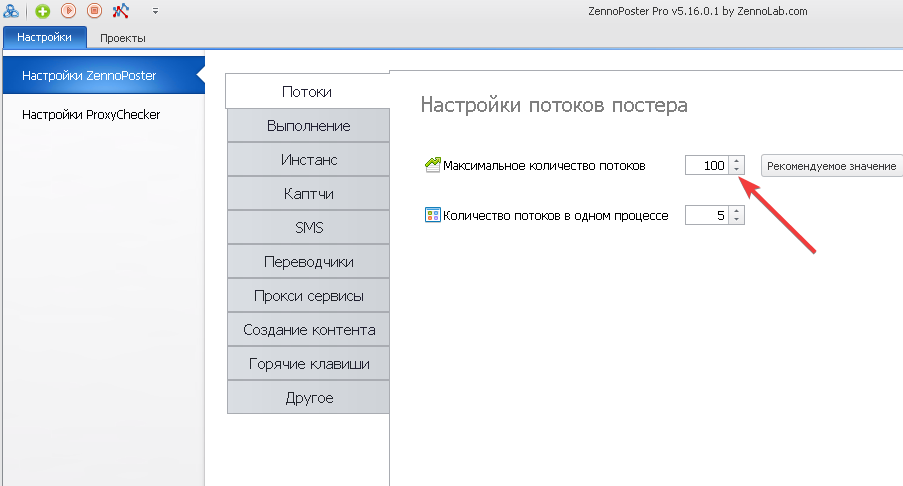Switch to the Проекты ribbon tab
903x486 pixels.
coord(123,38)
